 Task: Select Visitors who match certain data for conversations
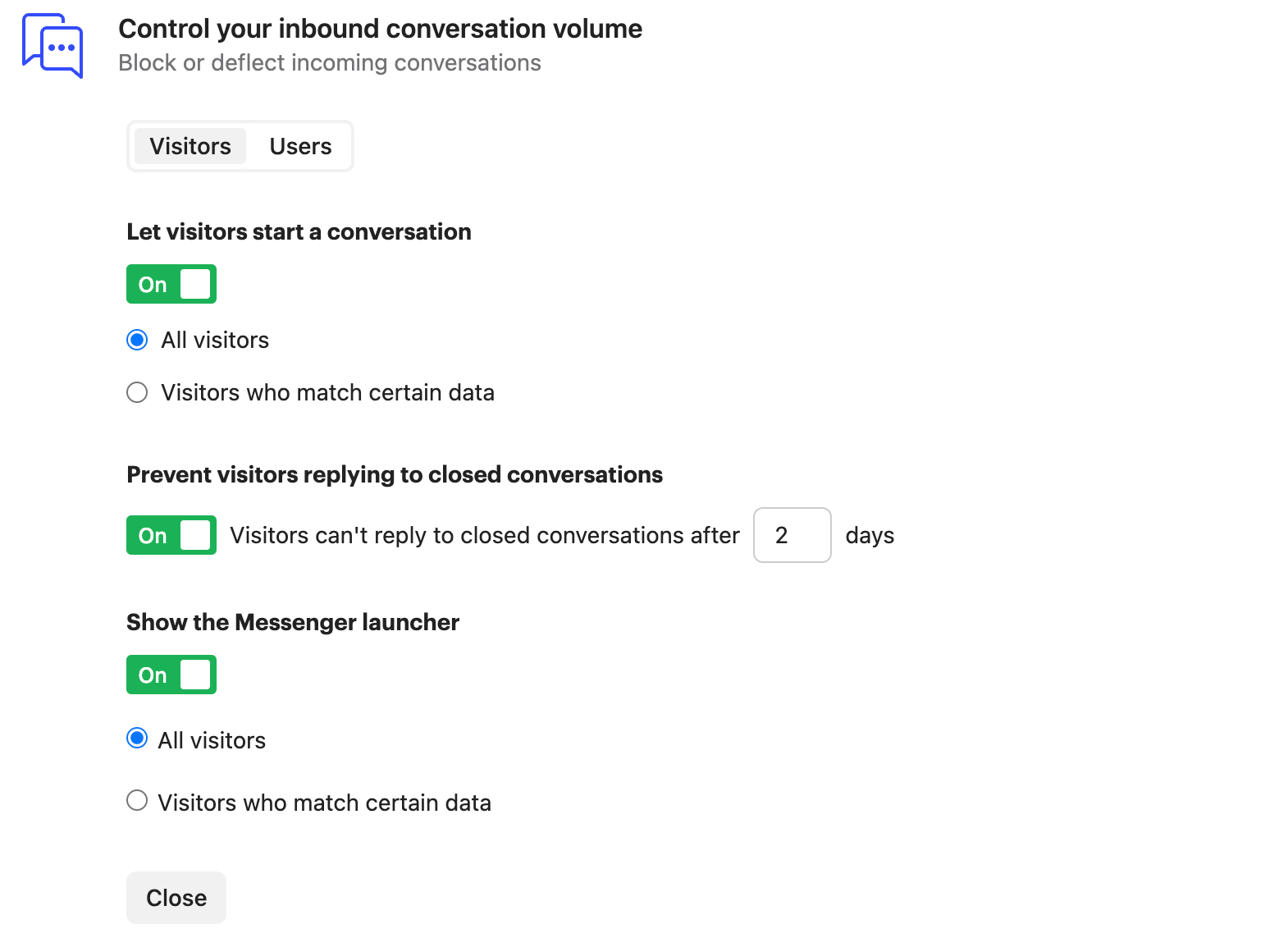click(x=137, y=392)
